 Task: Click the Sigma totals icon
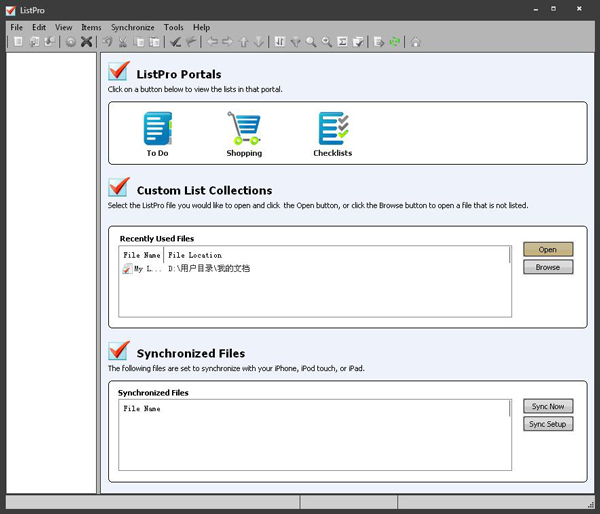click(342, 41)
